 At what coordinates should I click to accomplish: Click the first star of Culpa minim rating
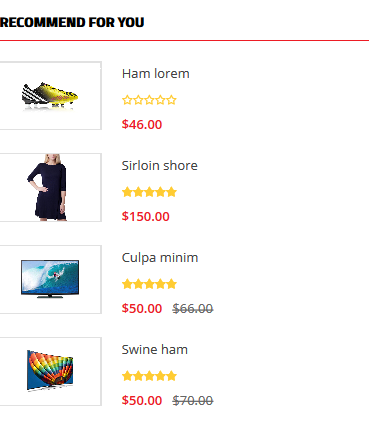(x=127, y=284)
